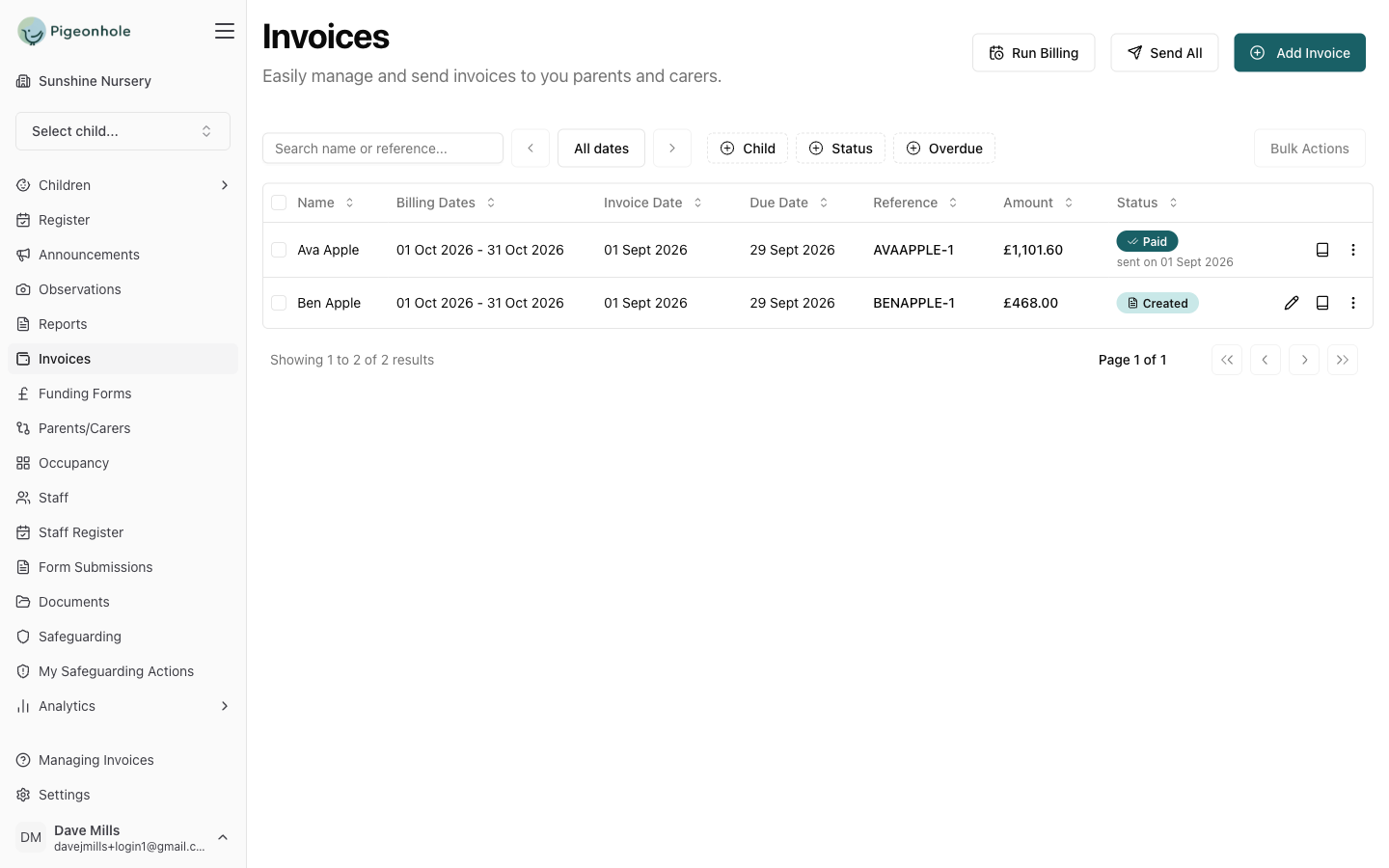
Task: Click the Run Billing button
Action: pos(1033,53)
